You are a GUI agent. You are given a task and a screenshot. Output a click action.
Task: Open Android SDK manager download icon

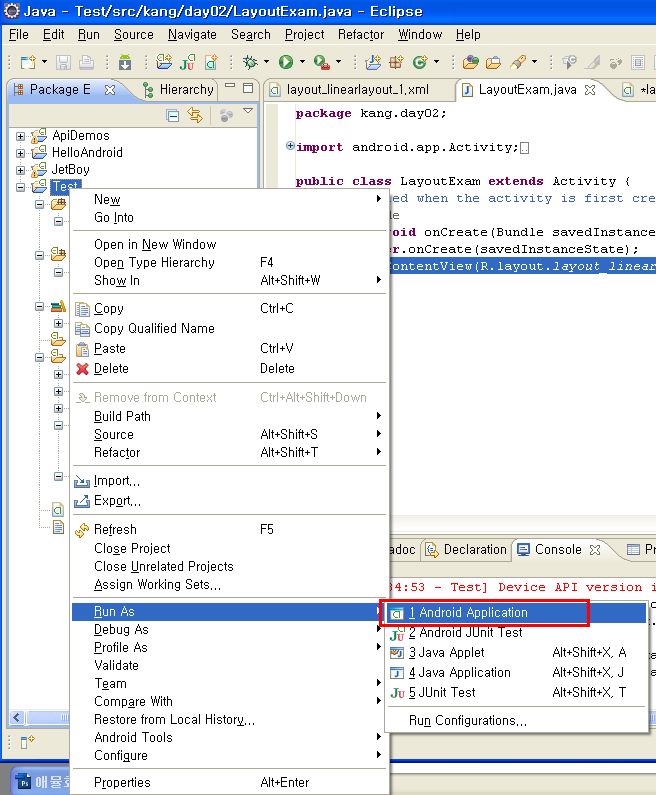tap(125, 62)
